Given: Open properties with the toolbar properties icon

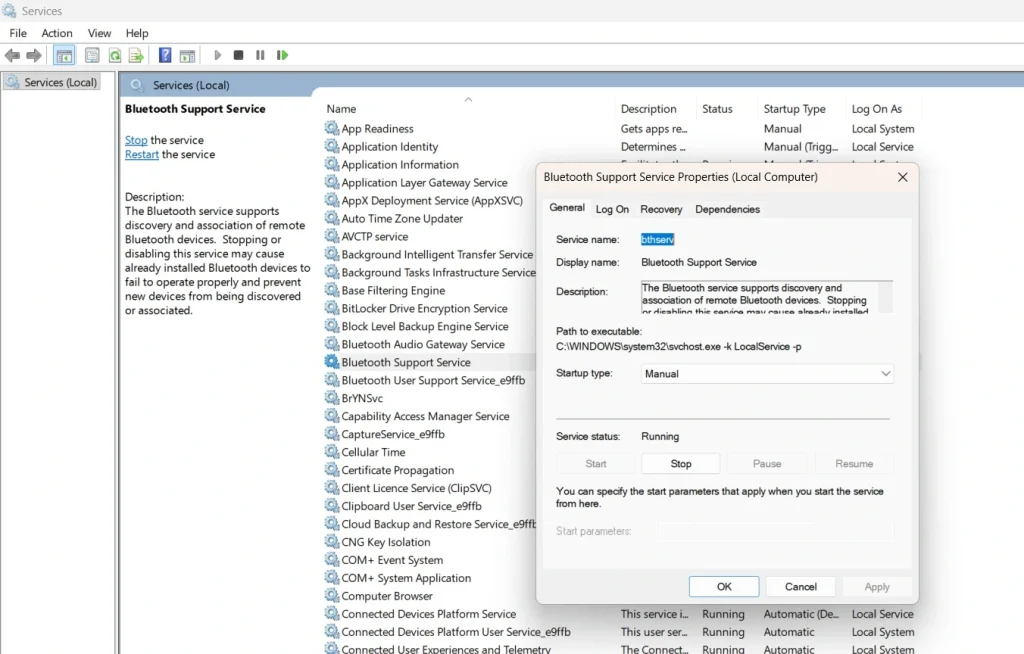Looking at the screenshot, I should click(92, 55).
